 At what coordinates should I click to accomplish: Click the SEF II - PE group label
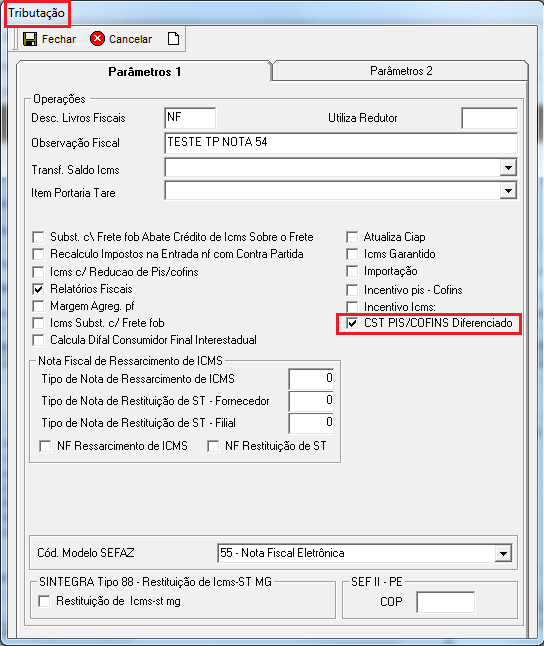377,582
